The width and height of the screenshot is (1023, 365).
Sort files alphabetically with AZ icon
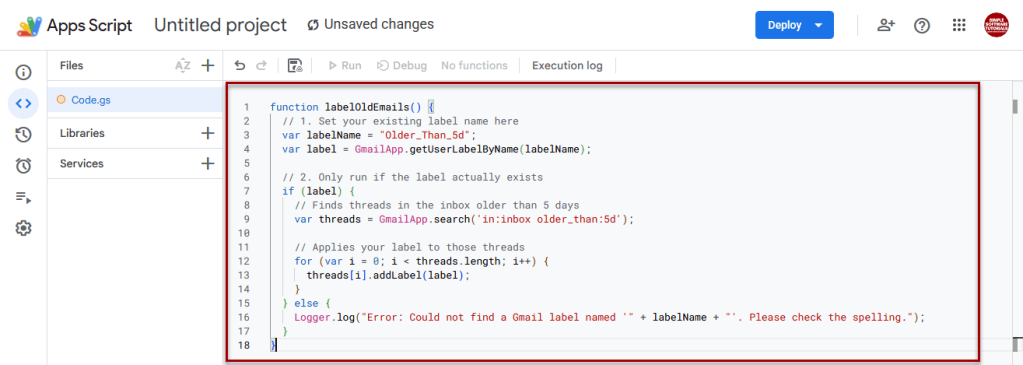coord(183,65)
